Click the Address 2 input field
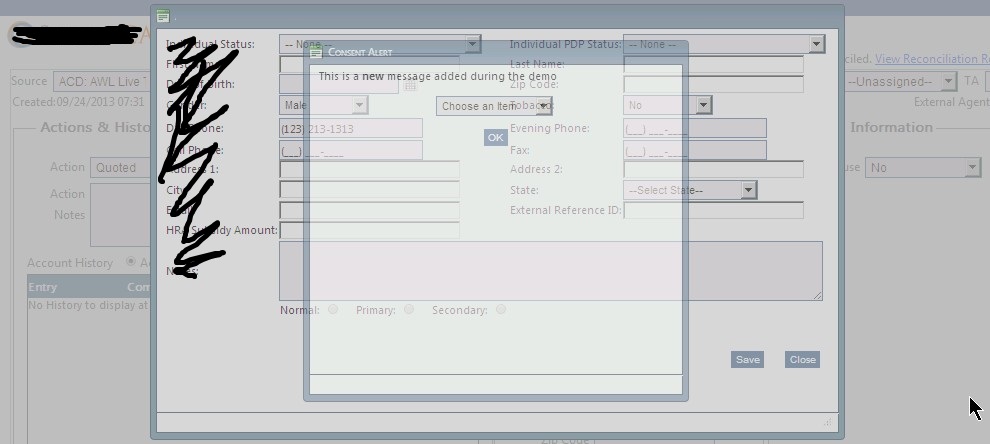990x444 pixels. [713, 169]
